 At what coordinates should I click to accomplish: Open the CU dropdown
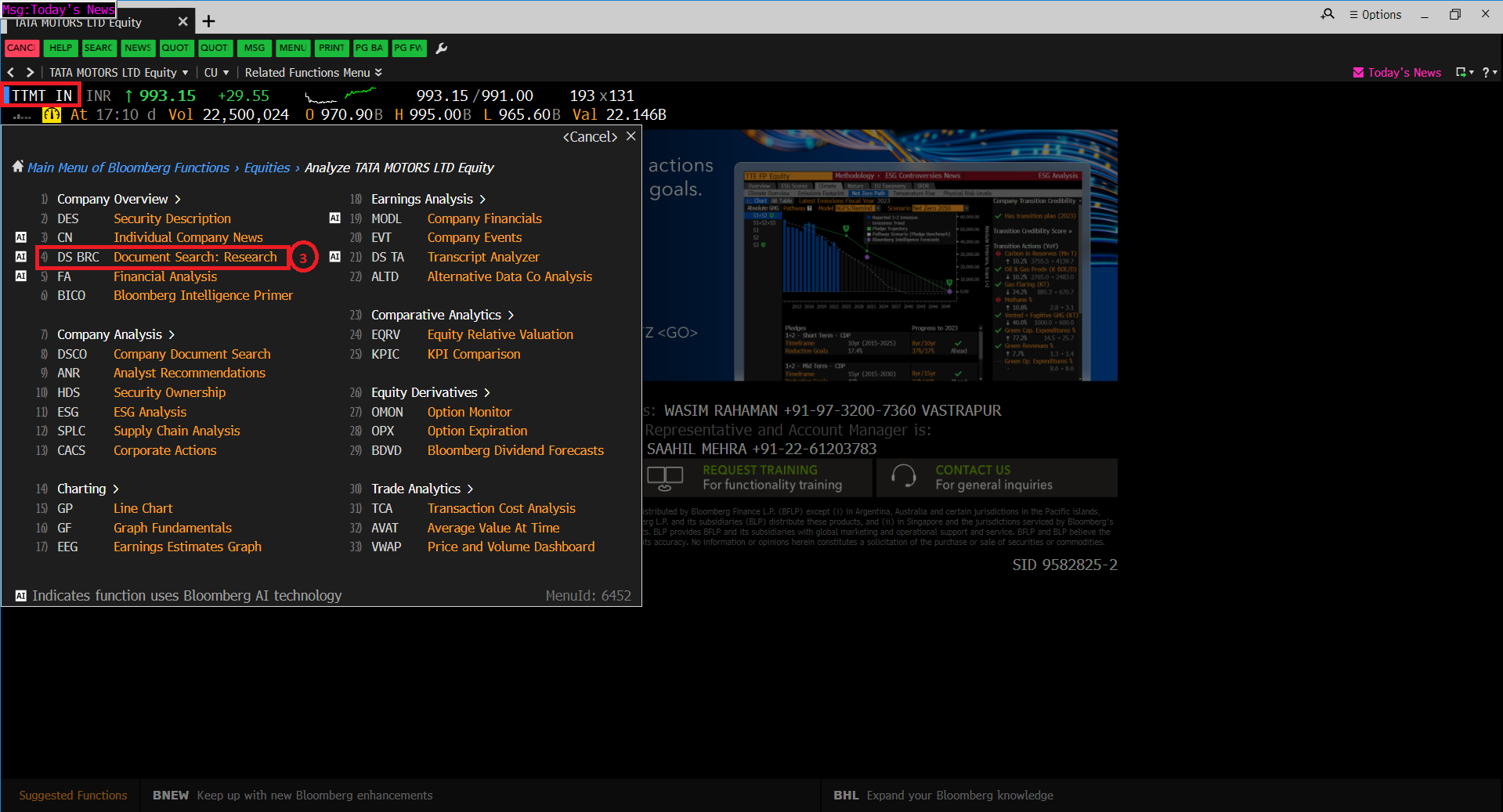pos(217,72)
